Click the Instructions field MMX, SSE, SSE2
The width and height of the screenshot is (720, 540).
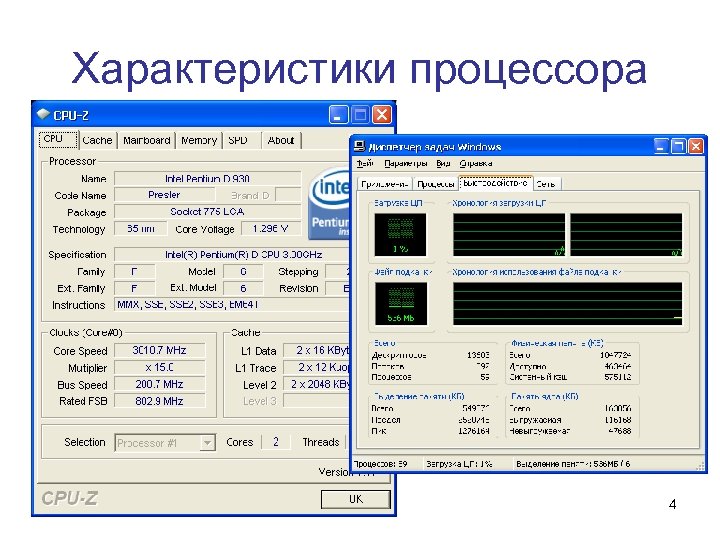232,304
